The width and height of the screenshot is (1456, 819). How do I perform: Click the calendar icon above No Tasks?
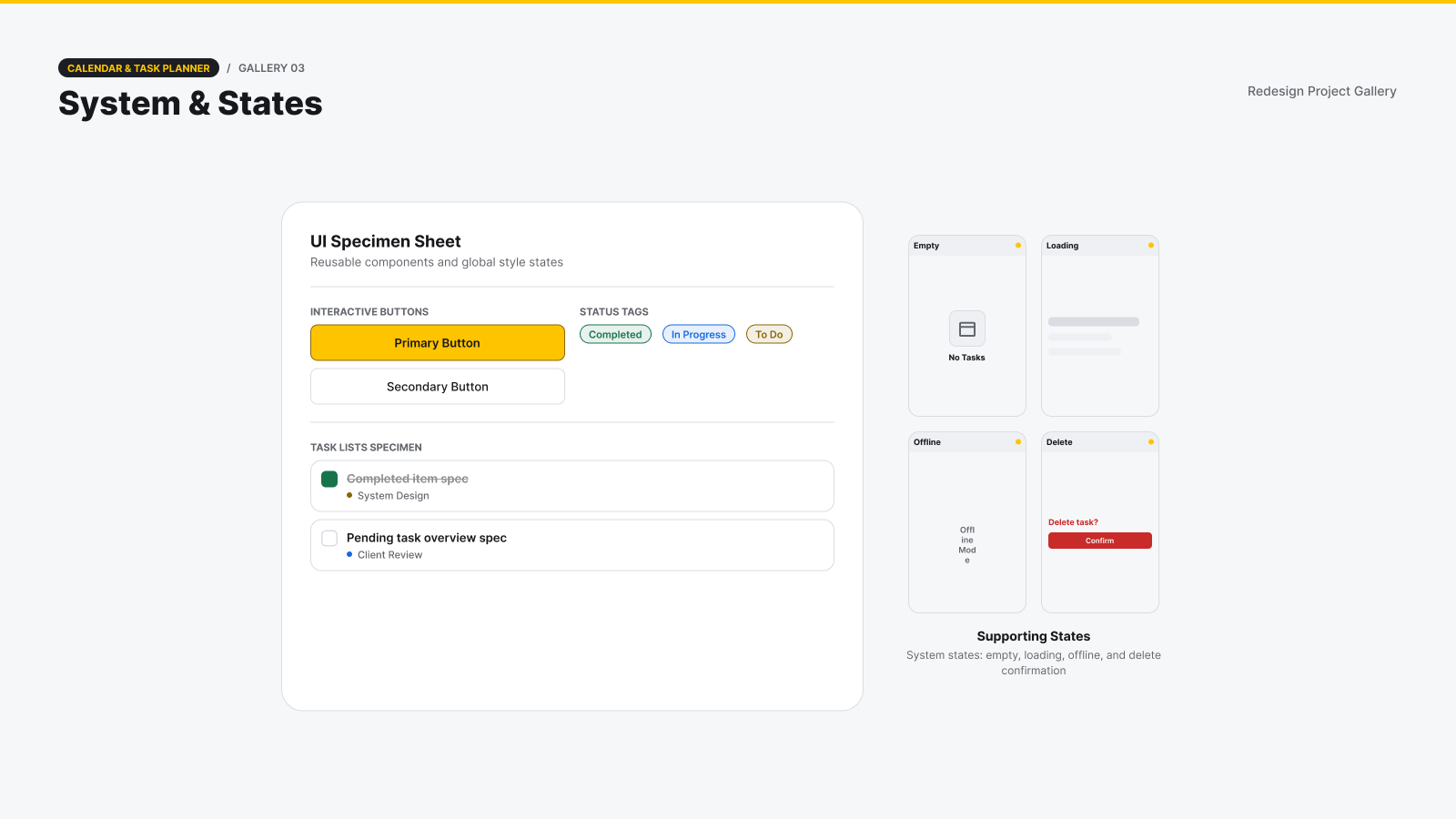pyautogui.click(x=967, y=329)
